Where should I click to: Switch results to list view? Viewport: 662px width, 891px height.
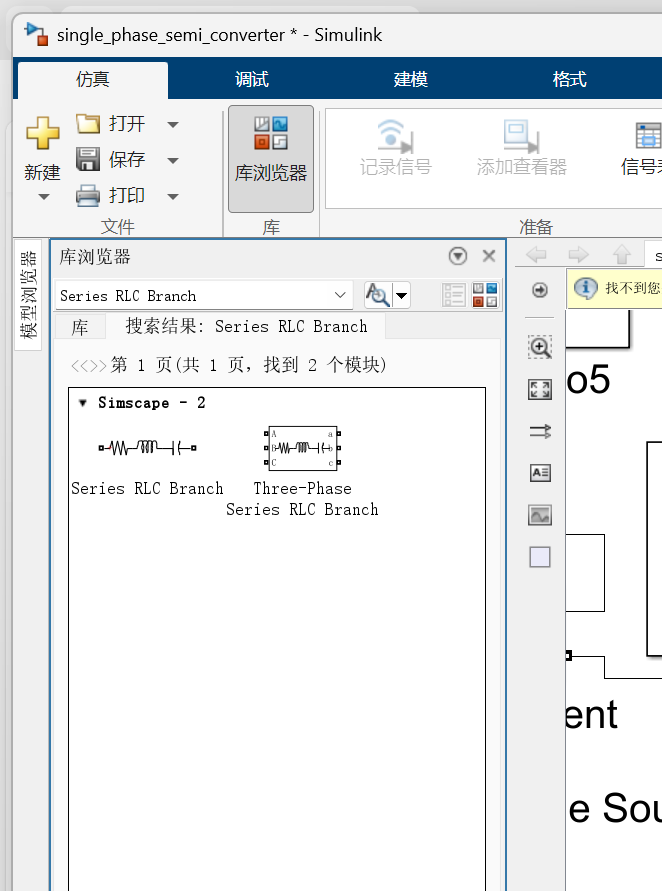(x=453, y=295)
